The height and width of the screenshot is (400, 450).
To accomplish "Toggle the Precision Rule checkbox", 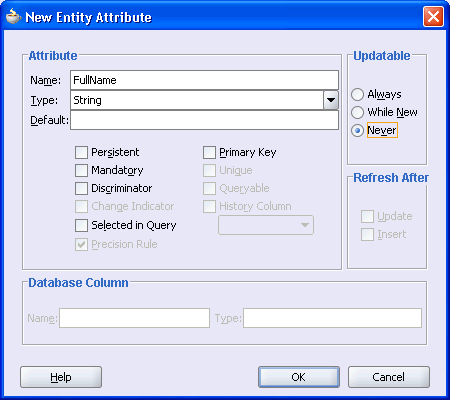I will 81,245.
